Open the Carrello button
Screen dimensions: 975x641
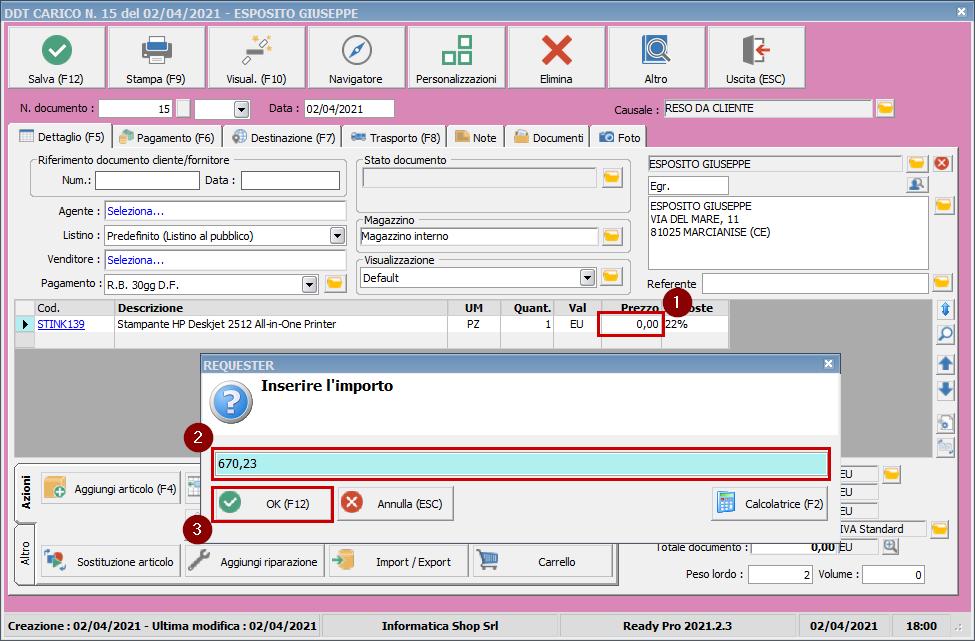click(x=543, y=561)
